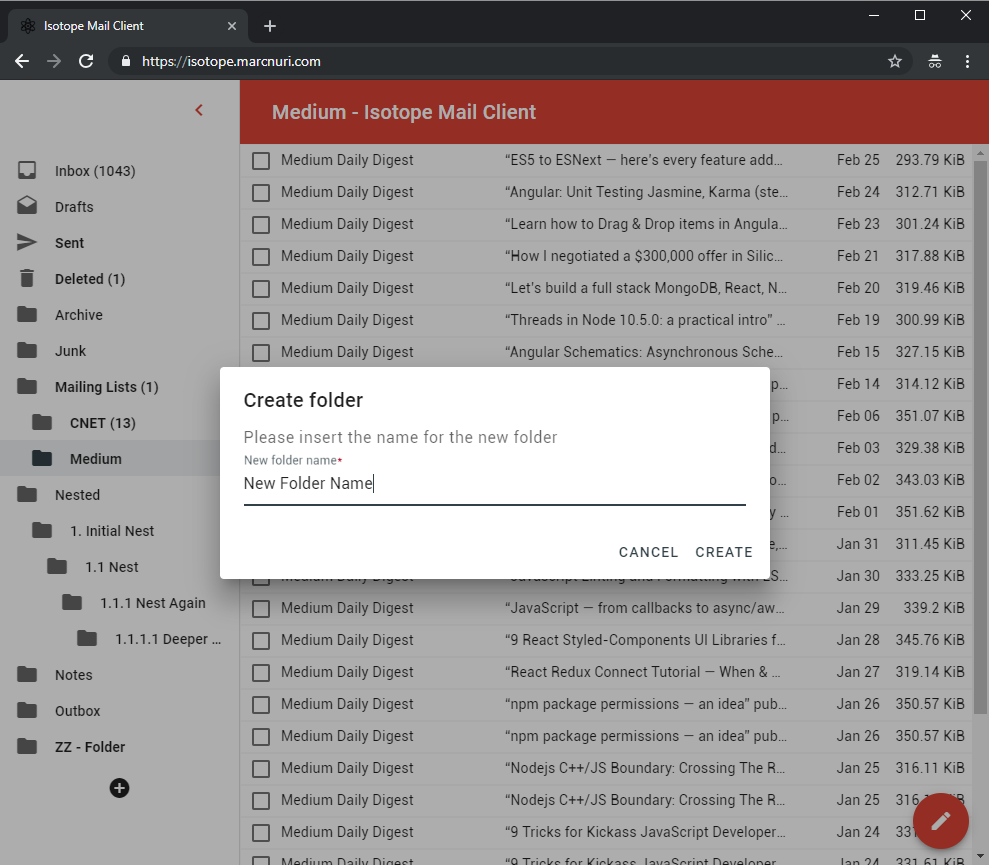Screen dimensions: 989x865
Task: Click the browser back arrow
Action: point(22,61)
